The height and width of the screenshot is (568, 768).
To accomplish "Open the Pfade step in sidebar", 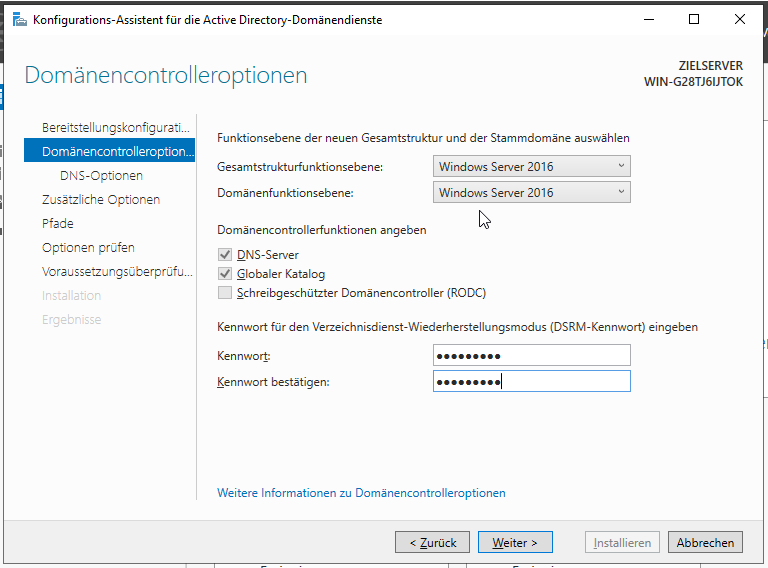I will (58, 224).
